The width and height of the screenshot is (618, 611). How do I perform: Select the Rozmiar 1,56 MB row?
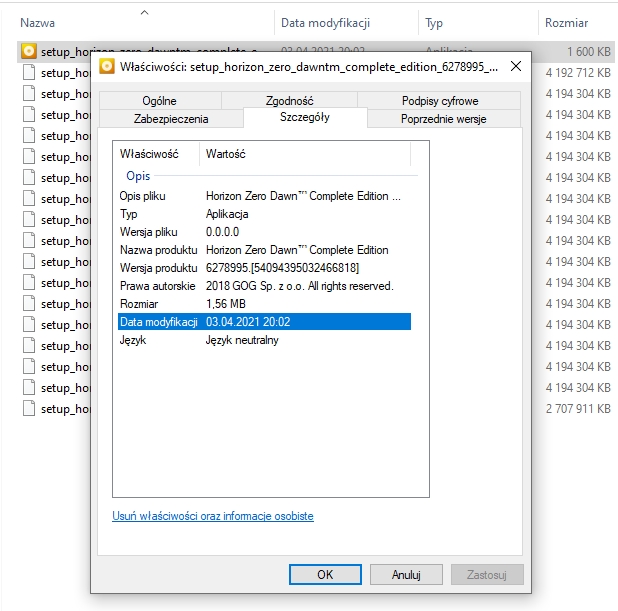coord(264,304)
